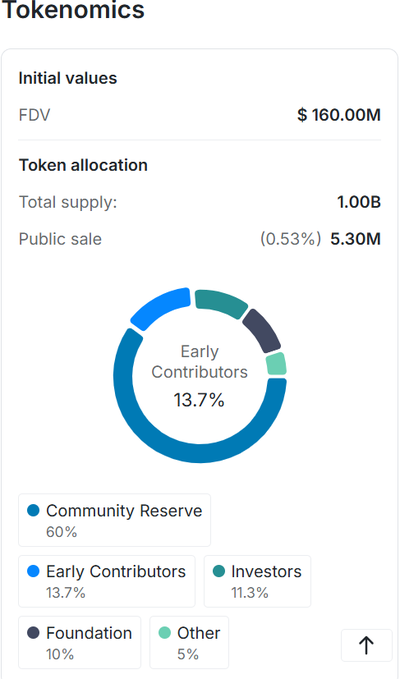Image resolution: width=400 pixels, height=679 pixels.
Task: Select the Foundation legend chip
Action: coord(80,643)
